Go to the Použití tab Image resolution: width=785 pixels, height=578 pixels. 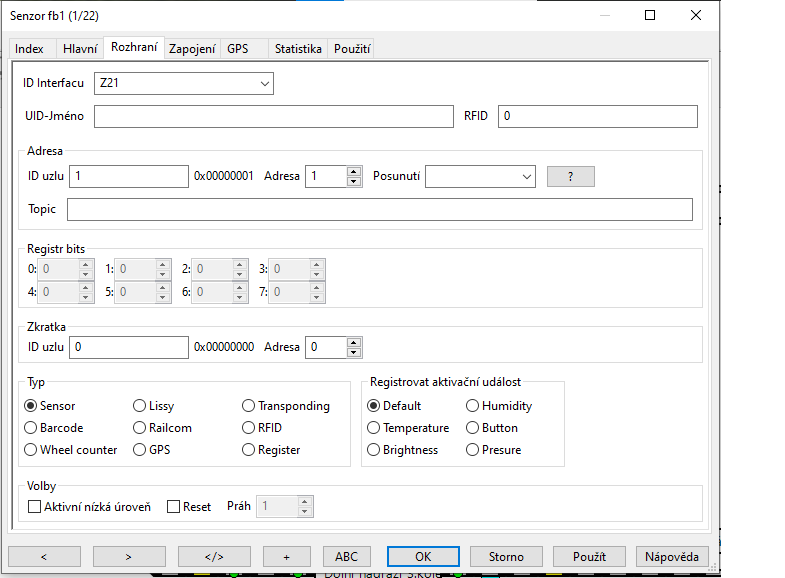coord(352,49)
